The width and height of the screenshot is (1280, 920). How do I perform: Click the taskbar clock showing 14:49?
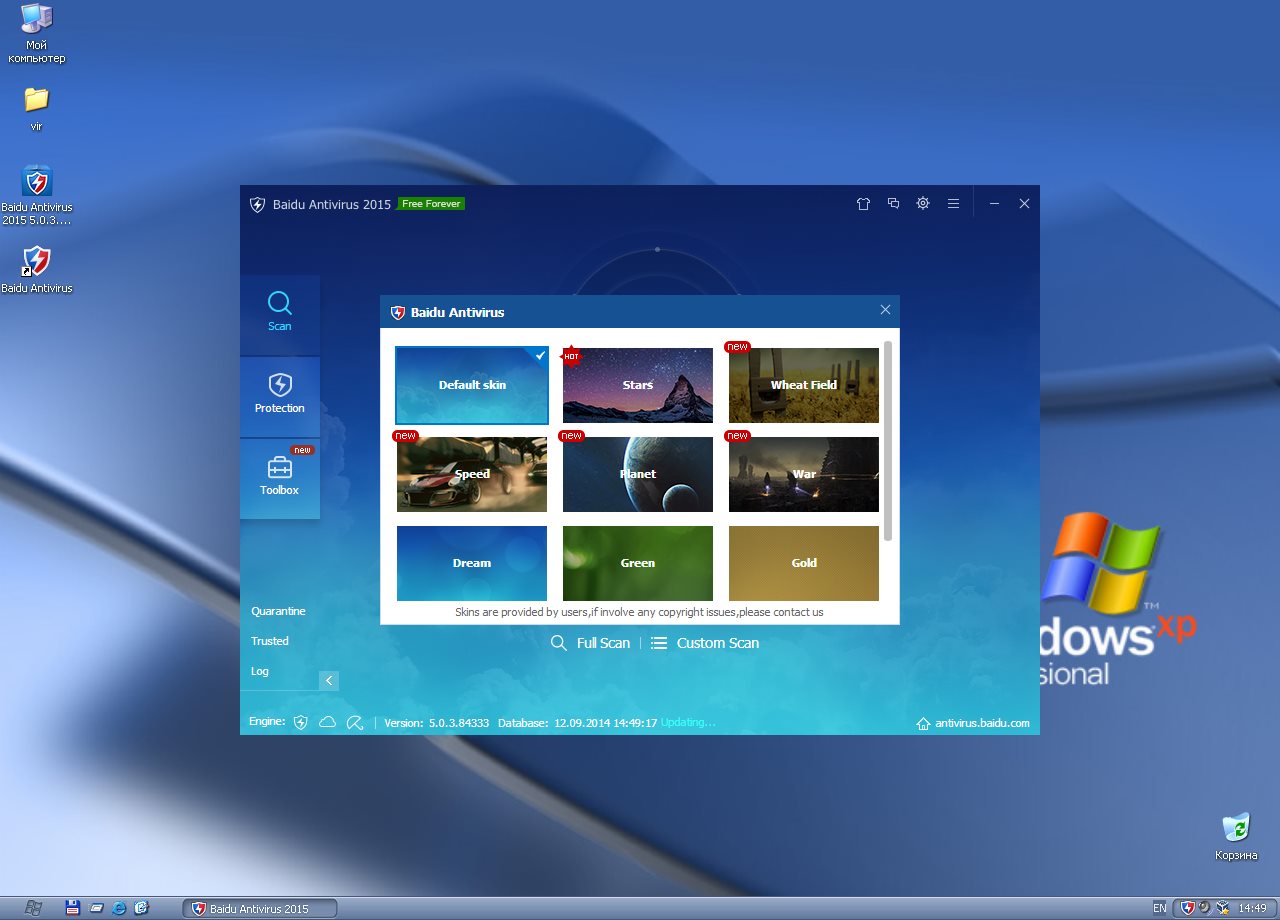coord(1252,908)
